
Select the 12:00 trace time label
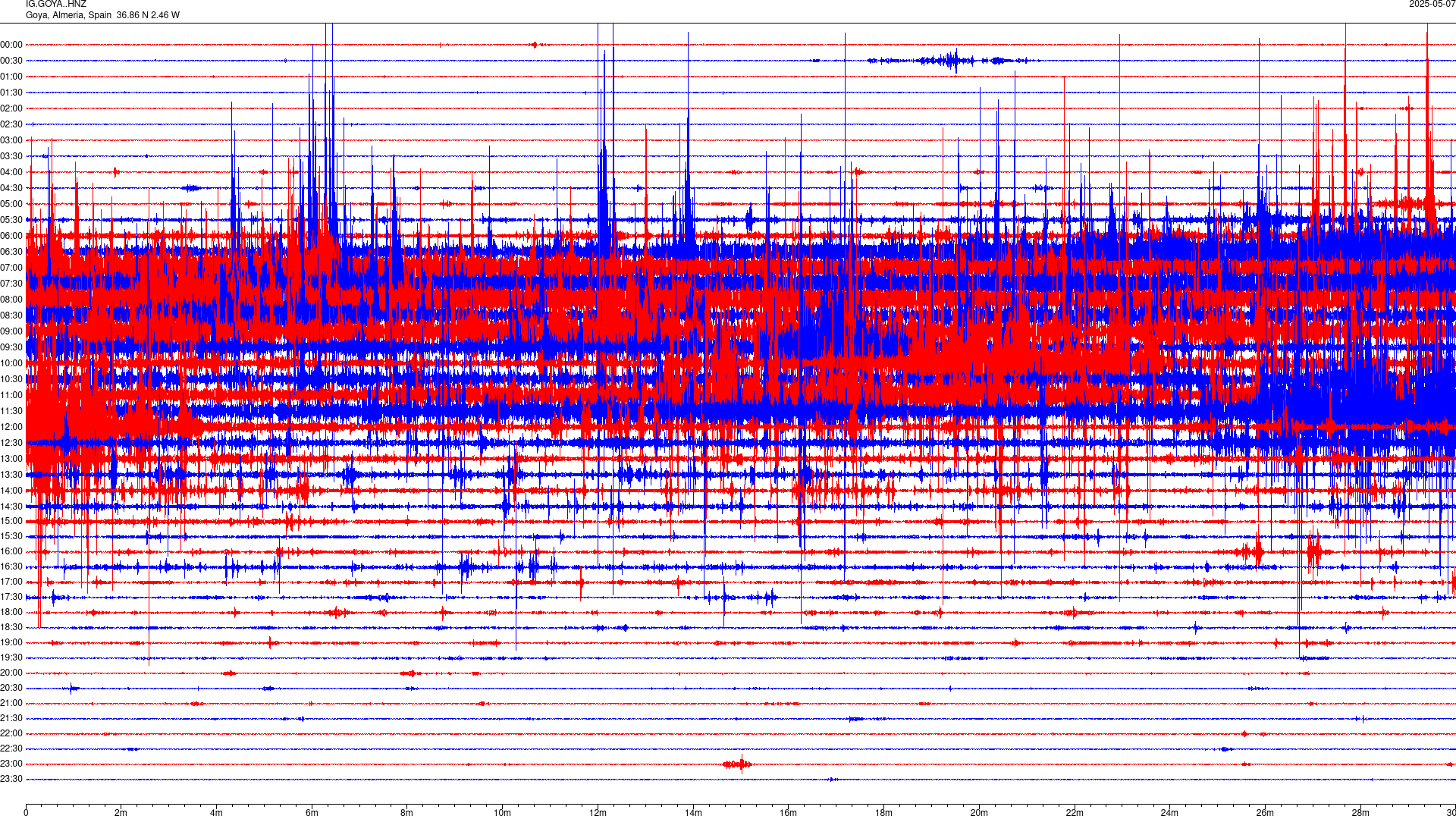point(11,427)
